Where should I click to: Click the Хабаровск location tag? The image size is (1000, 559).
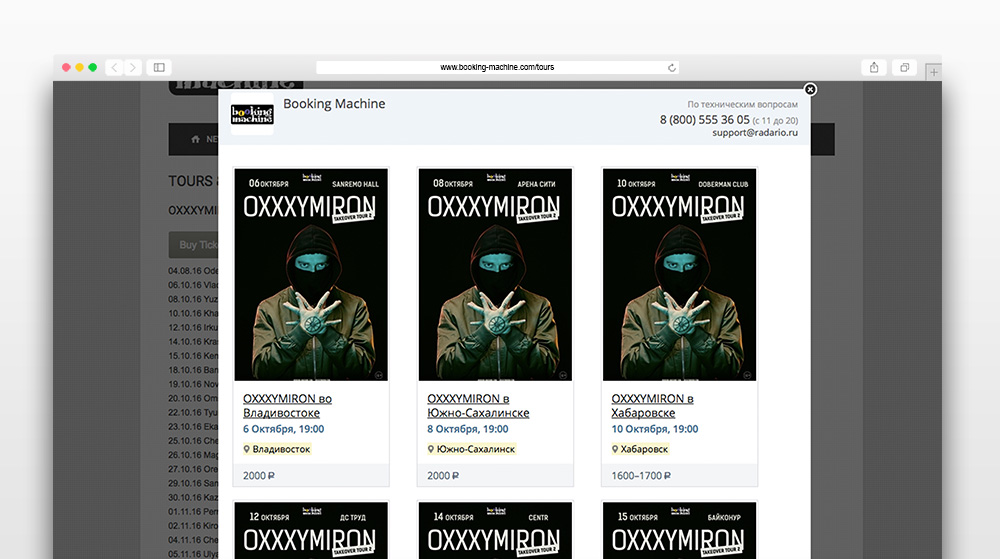[x=640, y=449]
